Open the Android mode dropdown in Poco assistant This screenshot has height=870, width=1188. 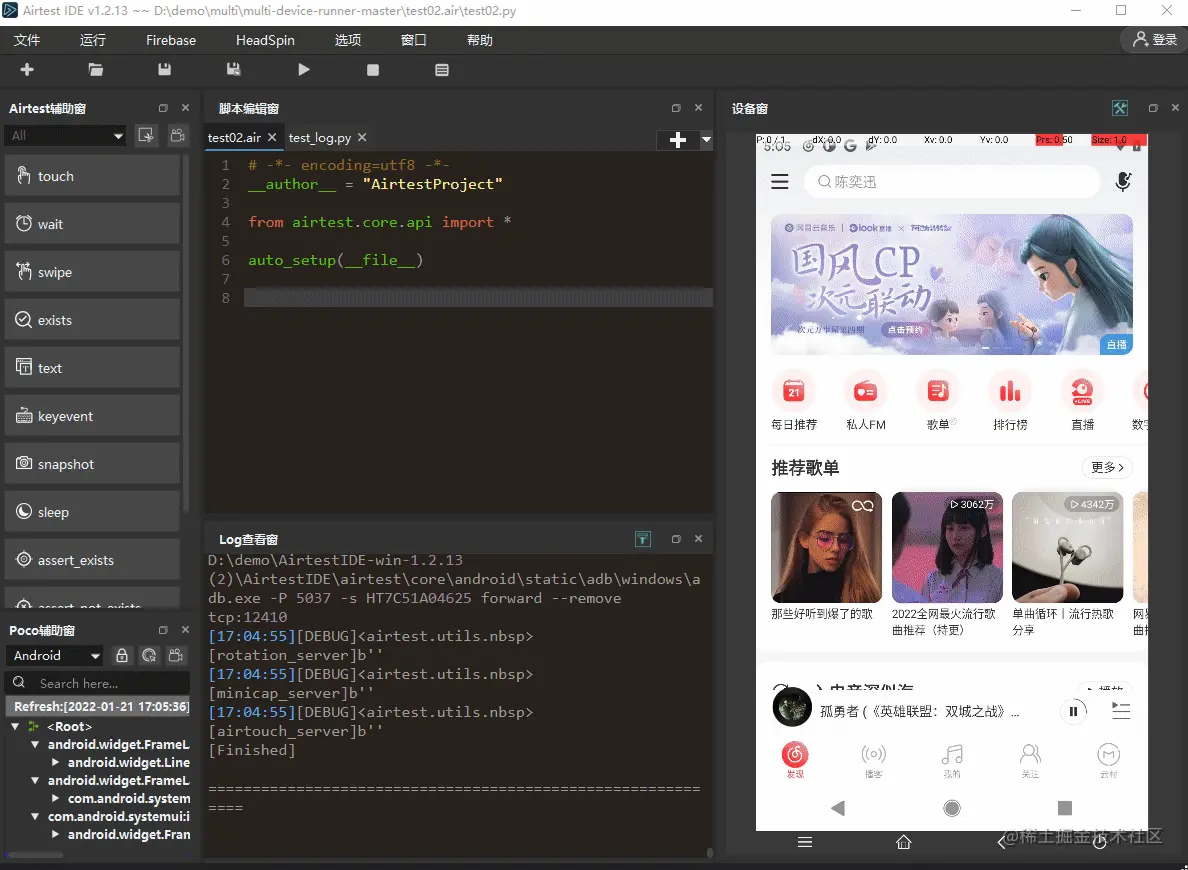pyautogui.click(x=54, y=656)
